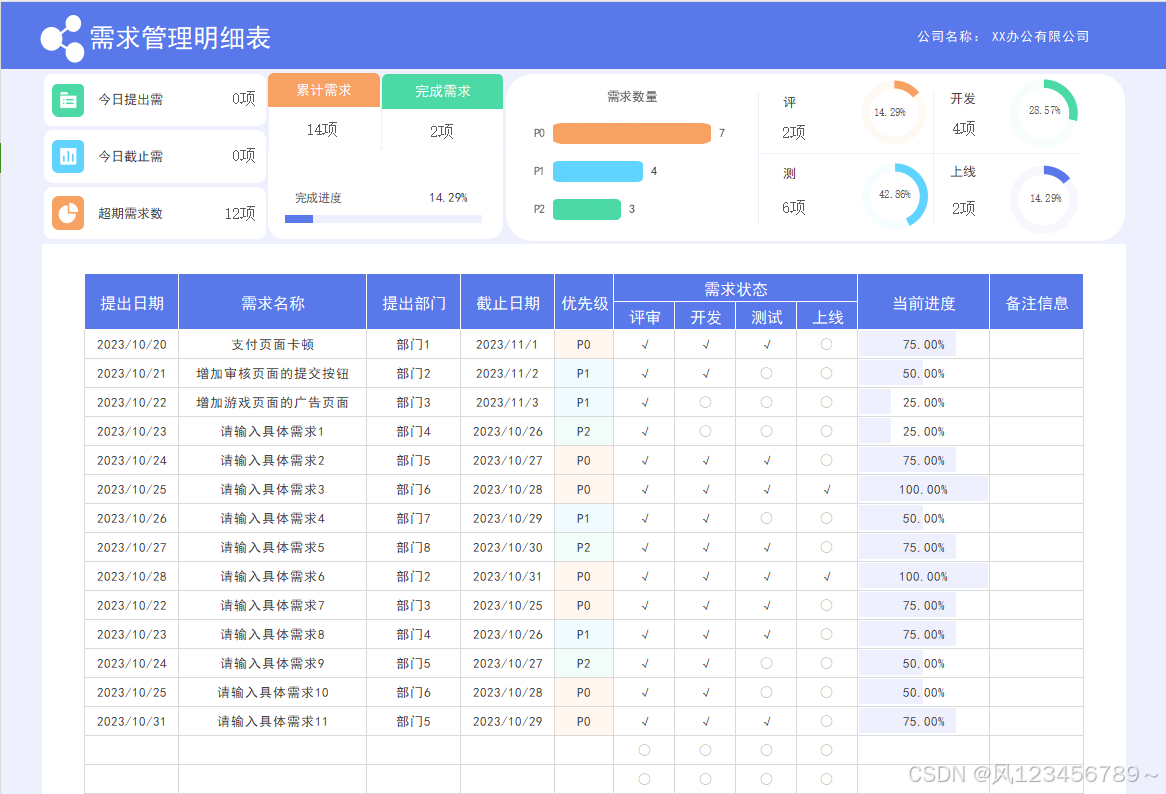Click checked 上线 mark for 请输入具体需求3
This screenshot has height=794, width=1166.
tap(827, 490)
